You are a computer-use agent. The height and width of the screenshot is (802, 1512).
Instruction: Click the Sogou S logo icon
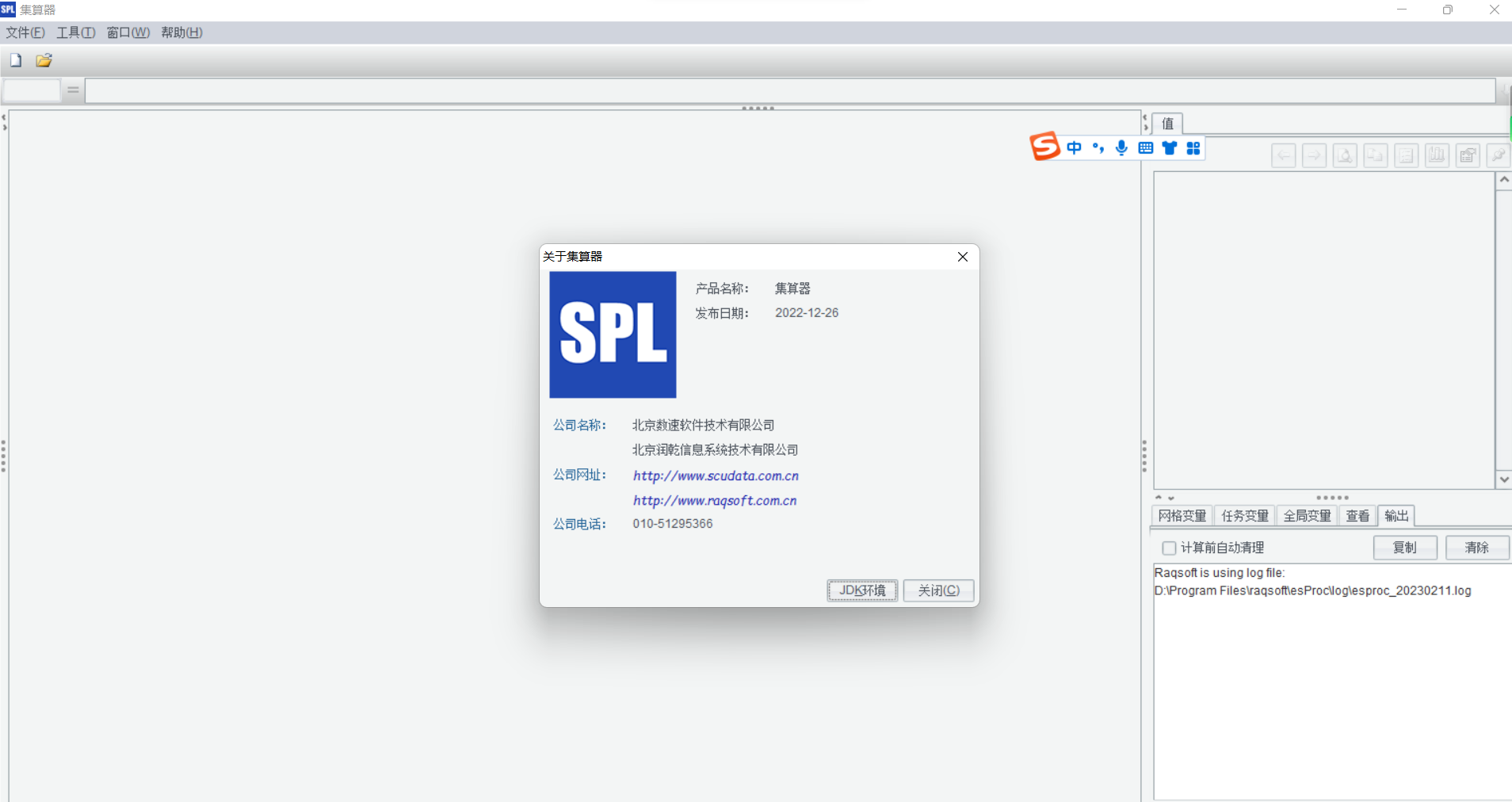(x=1044, y=146)
